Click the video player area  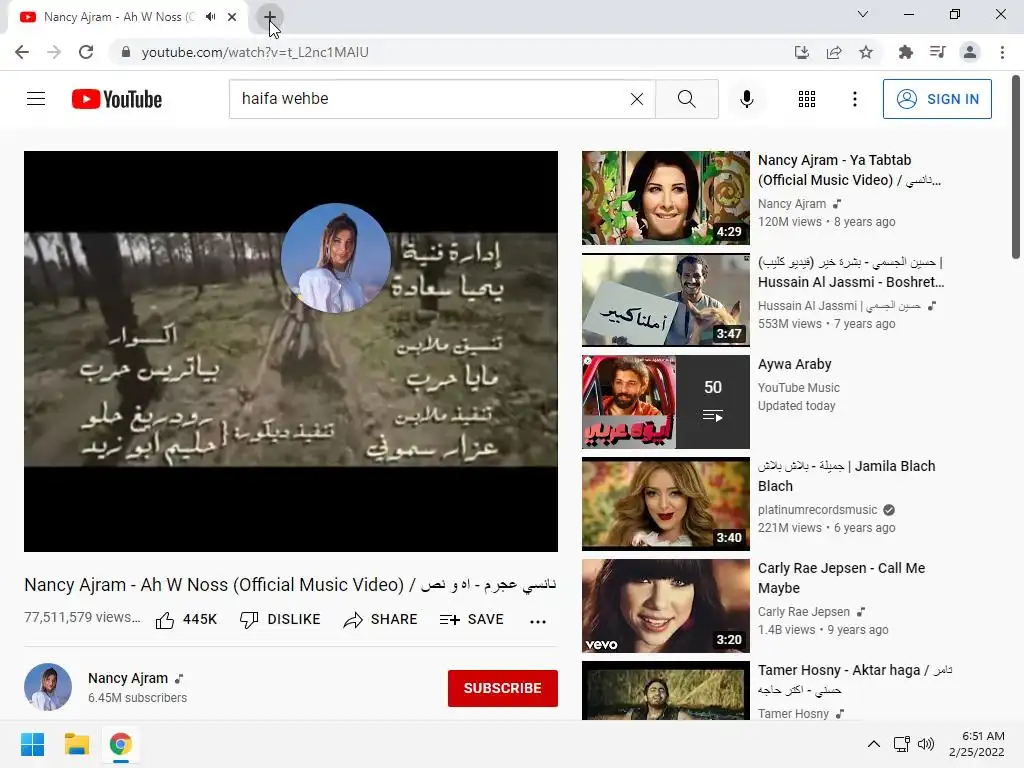(291, 351)
